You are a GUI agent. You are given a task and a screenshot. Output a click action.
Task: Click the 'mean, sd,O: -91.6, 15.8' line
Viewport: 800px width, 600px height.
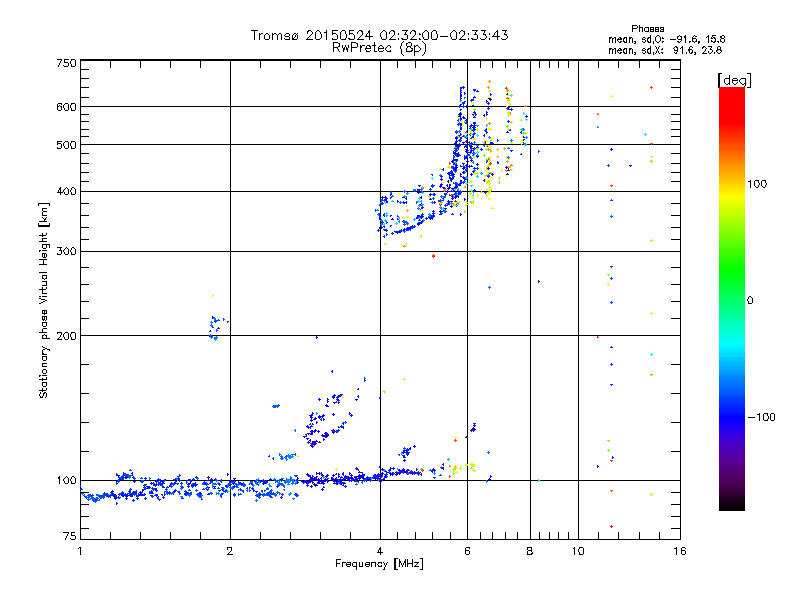point(666,39)
